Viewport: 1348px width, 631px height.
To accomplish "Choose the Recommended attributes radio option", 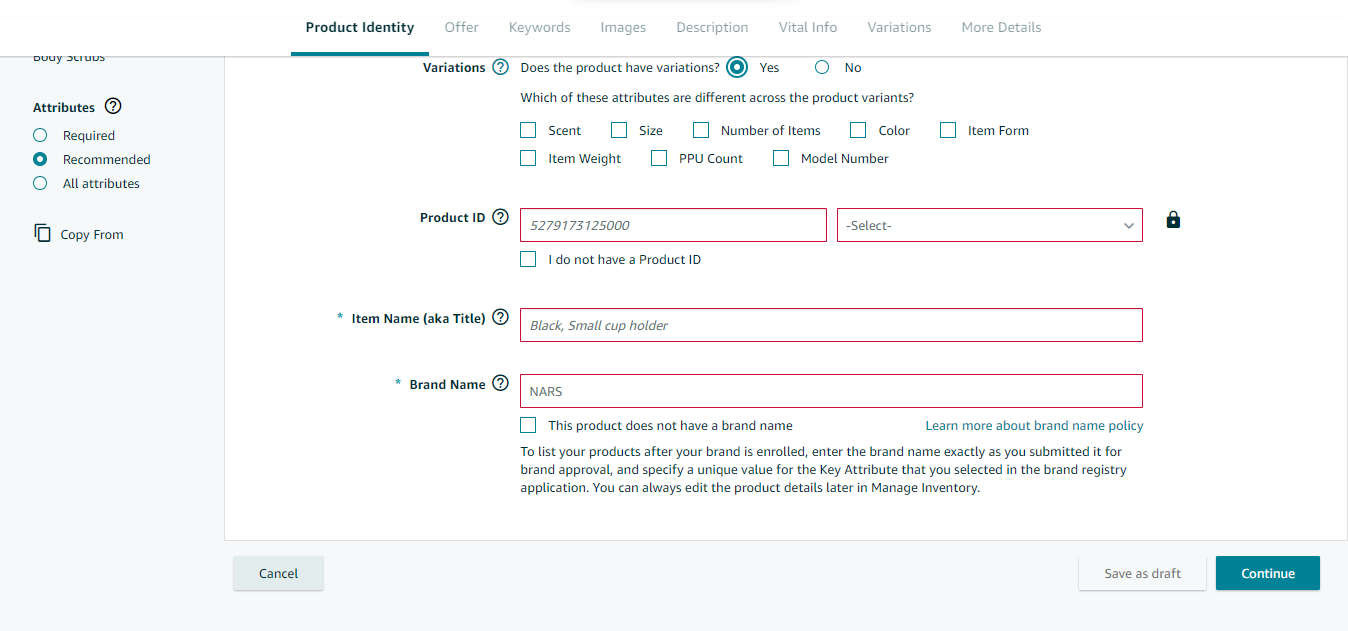I will [x=40, y=159].
